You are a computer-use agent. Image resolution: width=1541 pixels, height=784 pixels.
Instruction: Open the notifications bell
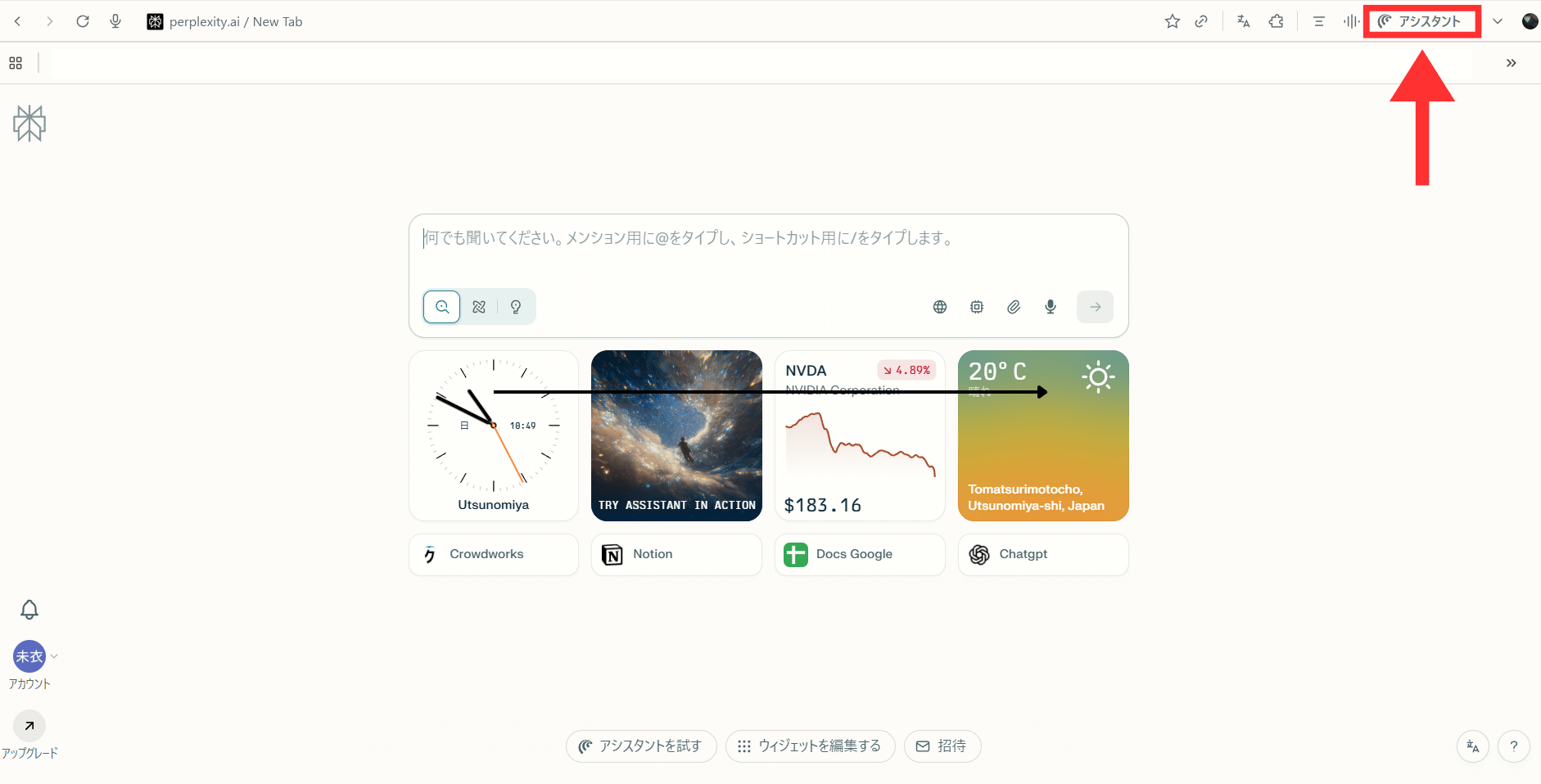[x=29, y=610]
